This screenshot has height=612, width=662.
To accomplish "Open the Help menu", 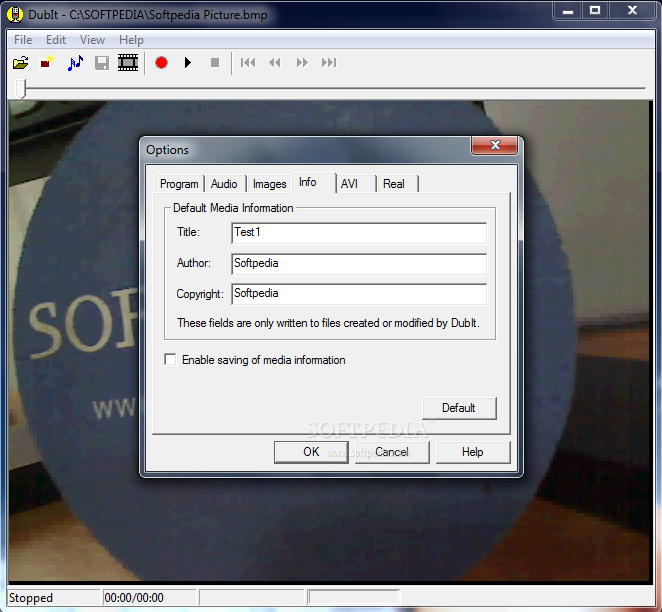I will (131, 40).
